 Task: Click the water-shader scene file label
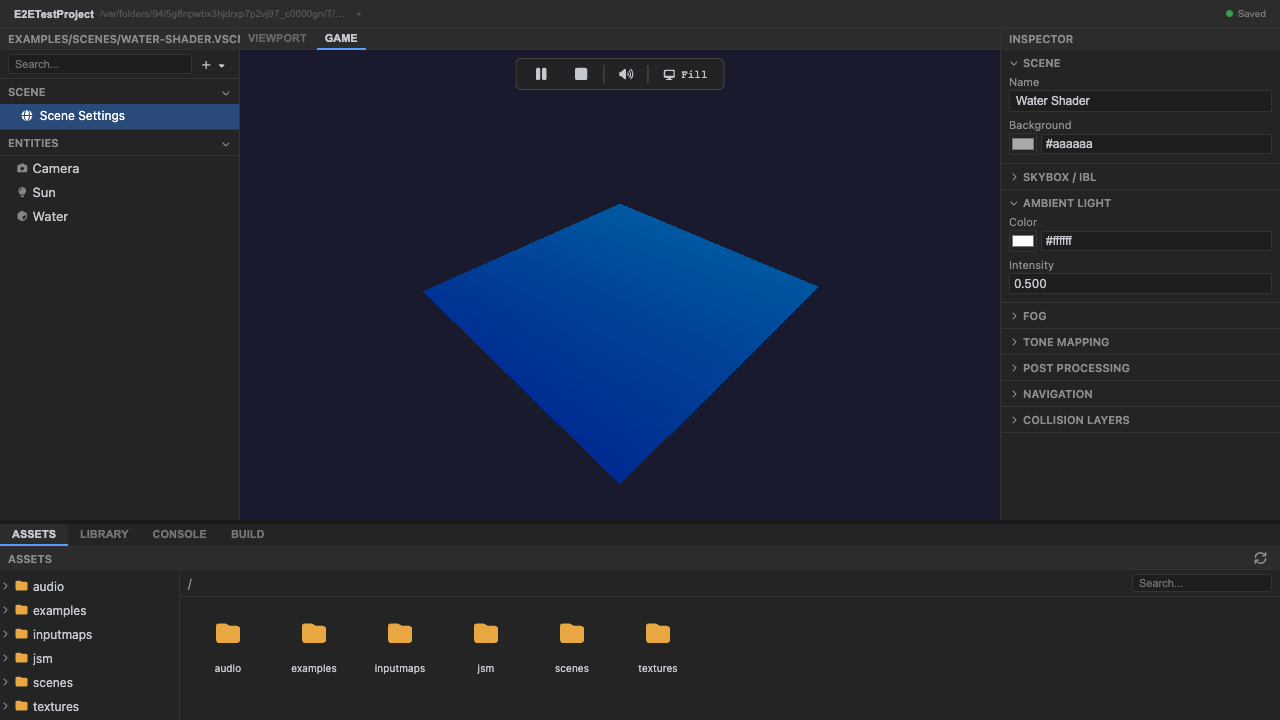coord(124,39)
